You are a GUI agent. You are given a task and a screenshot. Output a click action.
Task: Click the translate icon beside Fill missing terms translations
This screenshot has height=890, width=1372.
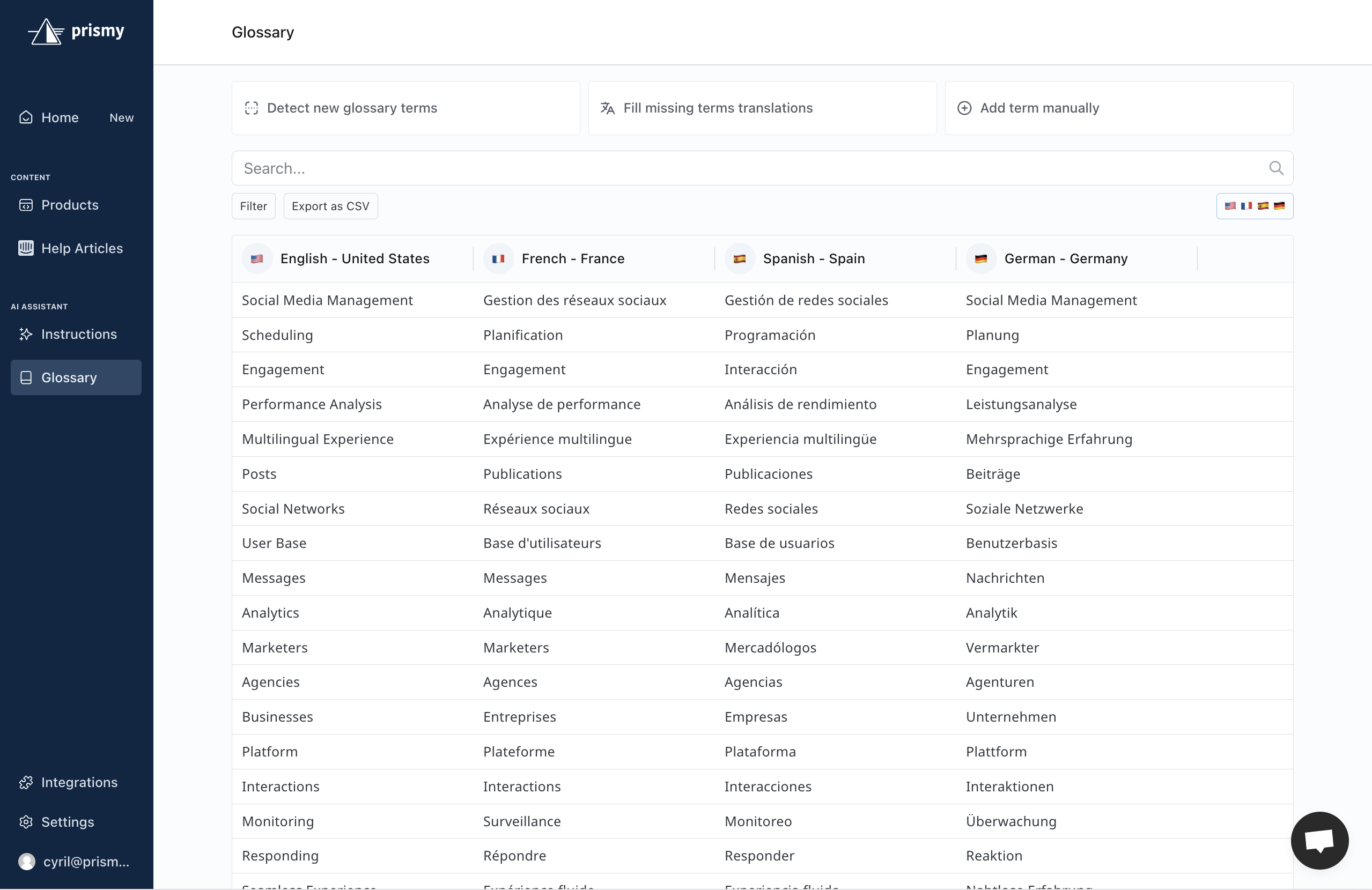608,108
